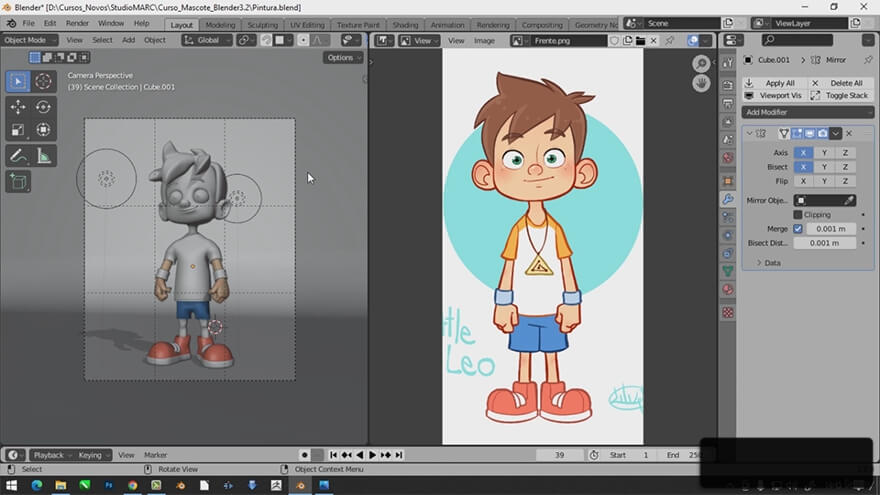
Task: Collapse the Mirror modifier panel
Action: pos(749,134)
